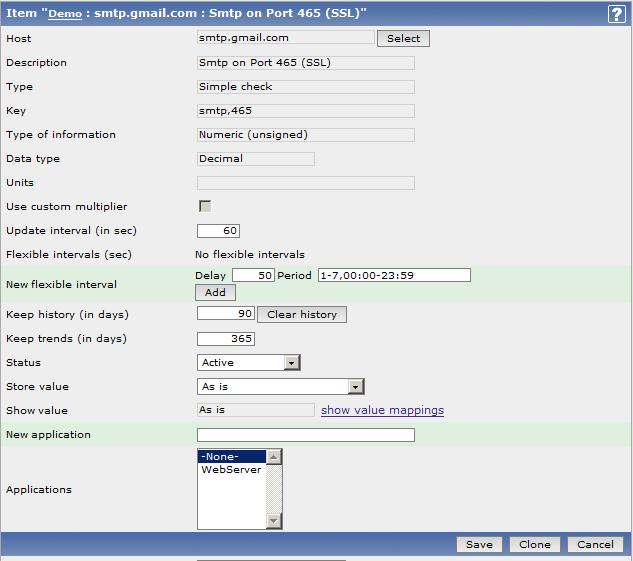633x561 pixels.
Task: Expand the Store value dropdown
Action: 280,386
